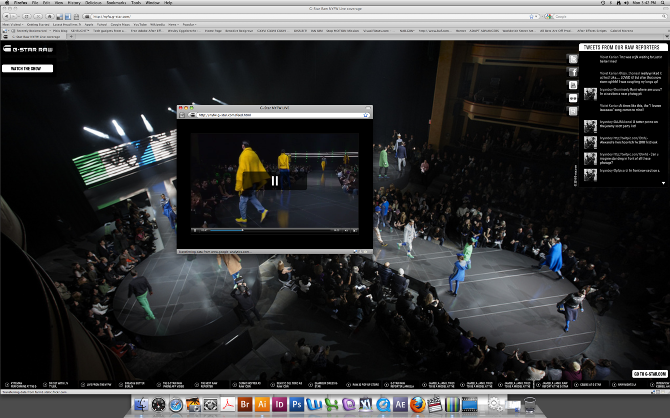Open the Dashboard gauge icon in the Dock
Image resolution: width=670 pixels, height=418 pixels.
[x=158, y=404]
